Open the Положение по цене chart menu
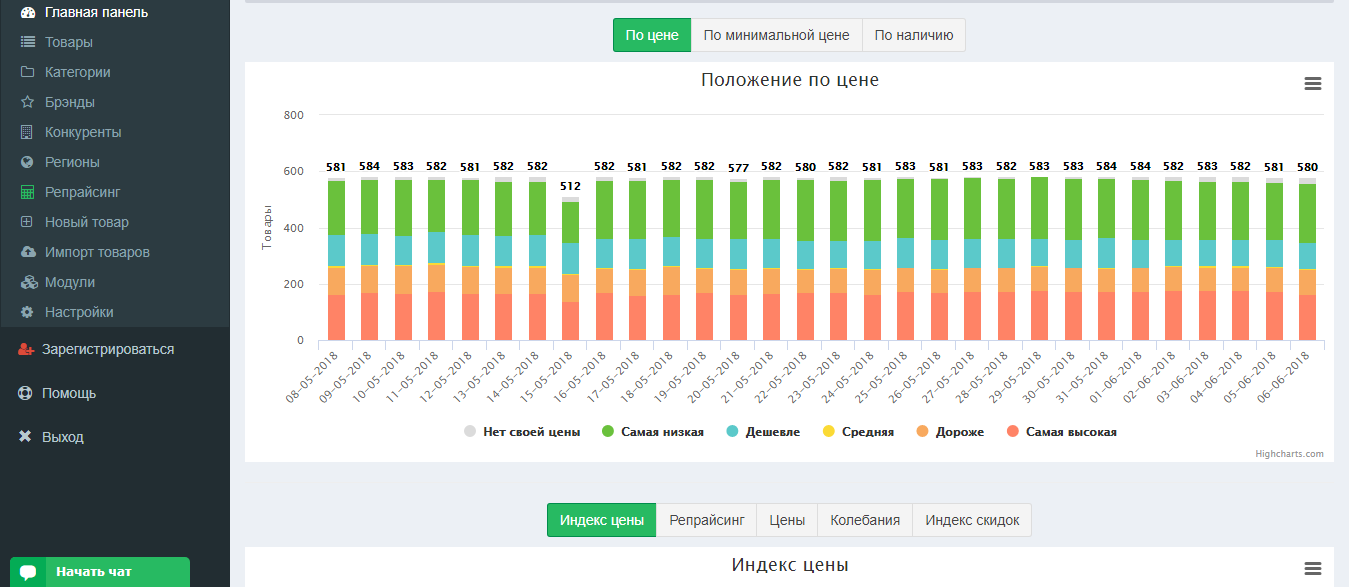This screenshot has width=1349, height=588. click(1313, 84)
